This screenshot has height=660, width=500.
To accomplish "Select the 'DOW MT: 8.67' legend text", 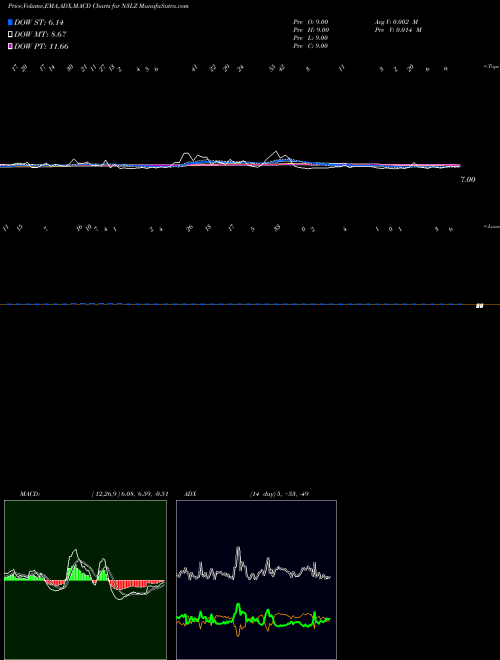I will 40,34.
